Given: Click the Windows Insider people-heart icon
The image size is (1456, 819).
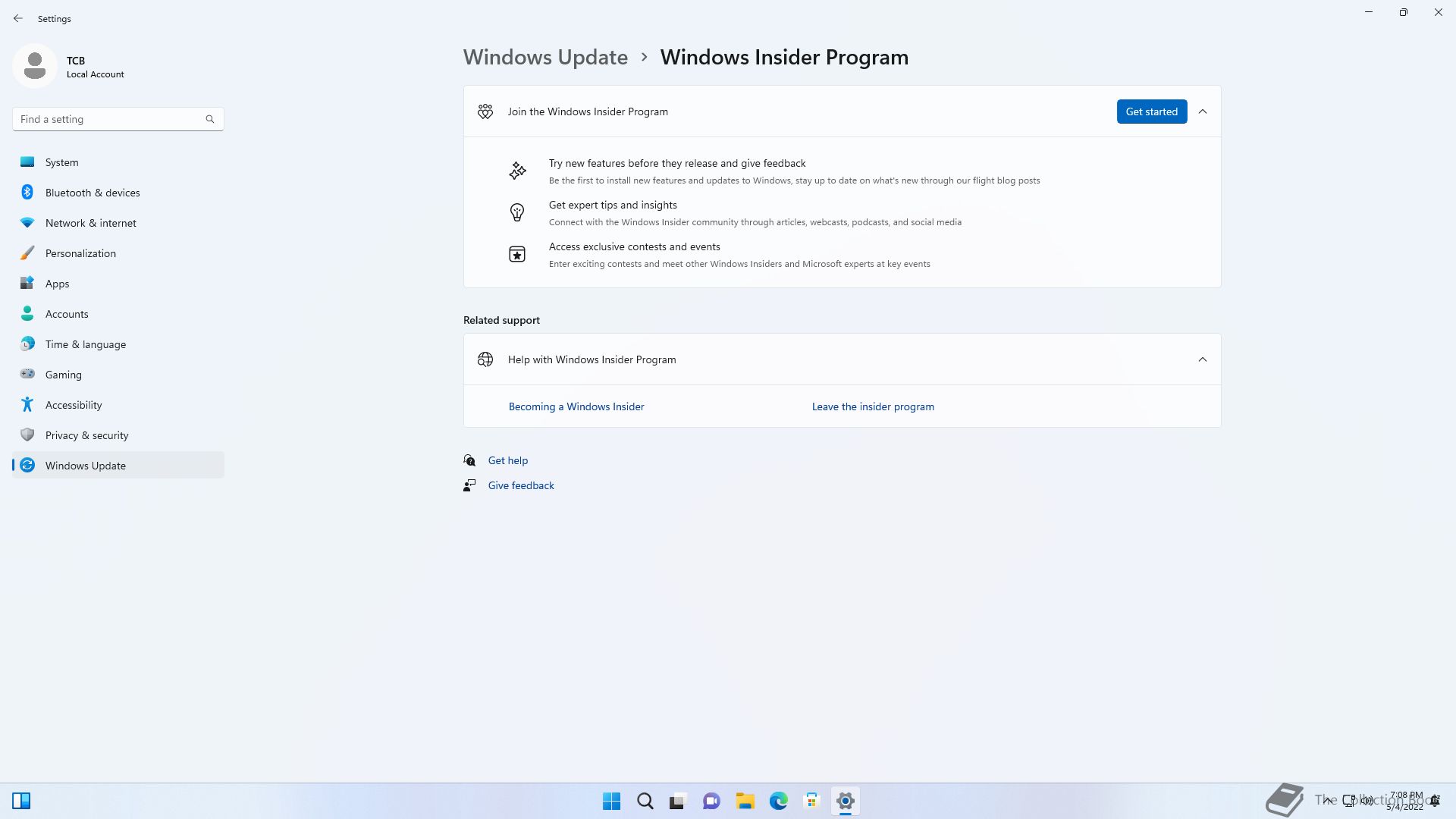Looking at the screenshot, I should 485,111.
